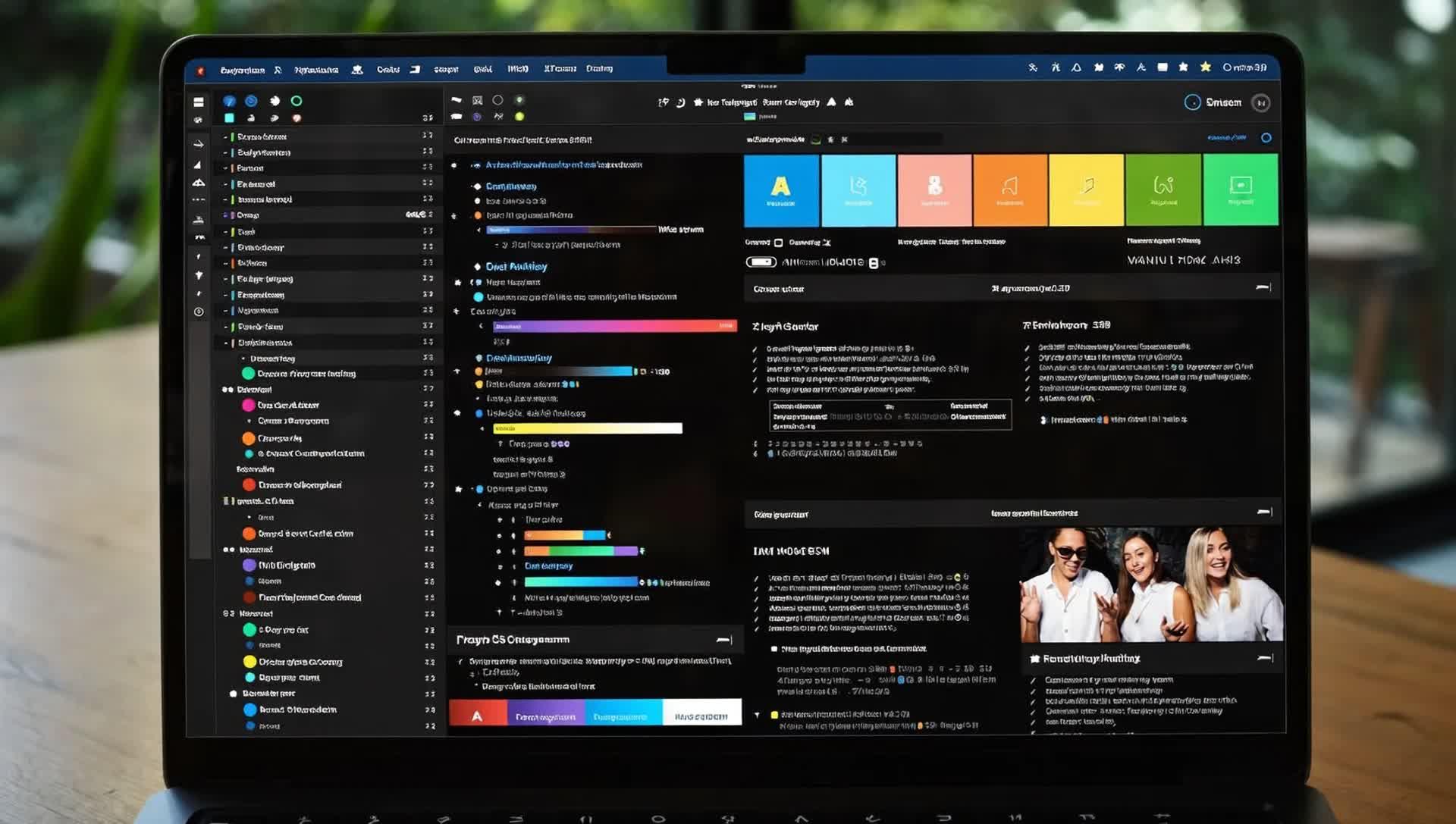The height and width of the screenshot is (824, 1456).
Task: Click the yellow-to-white bar
Action: 588,428
